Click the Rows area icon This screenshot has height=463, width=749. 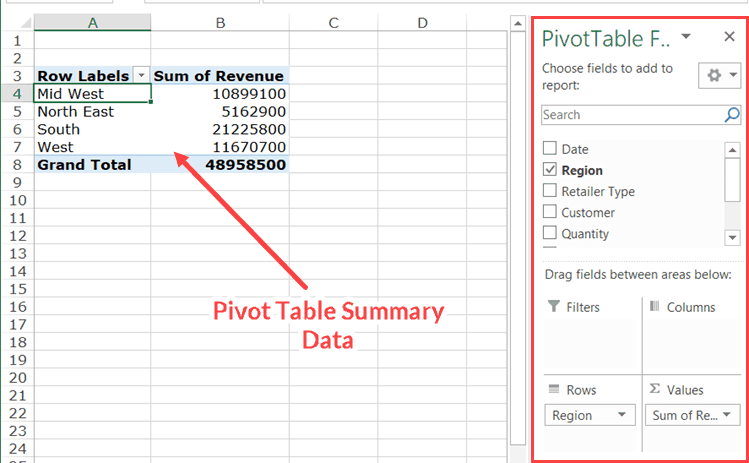(553, 390)
